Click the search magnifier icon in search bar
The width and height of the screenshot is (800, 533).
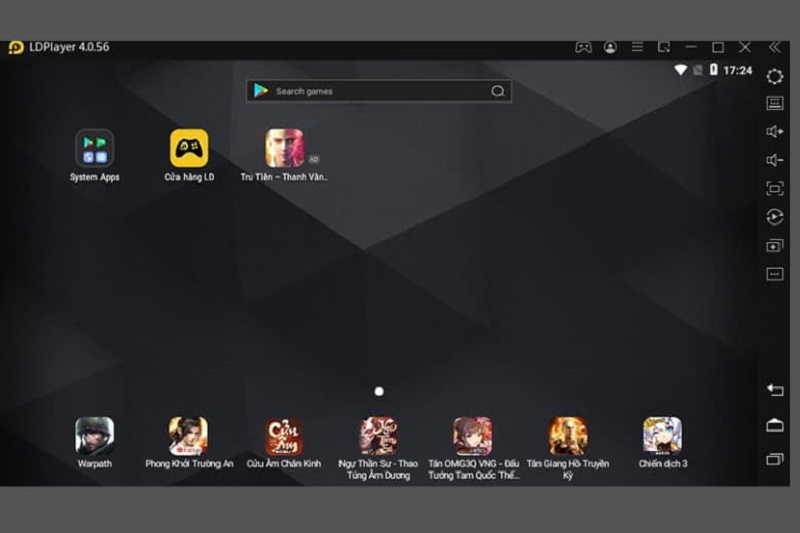(x=497, y=91)
